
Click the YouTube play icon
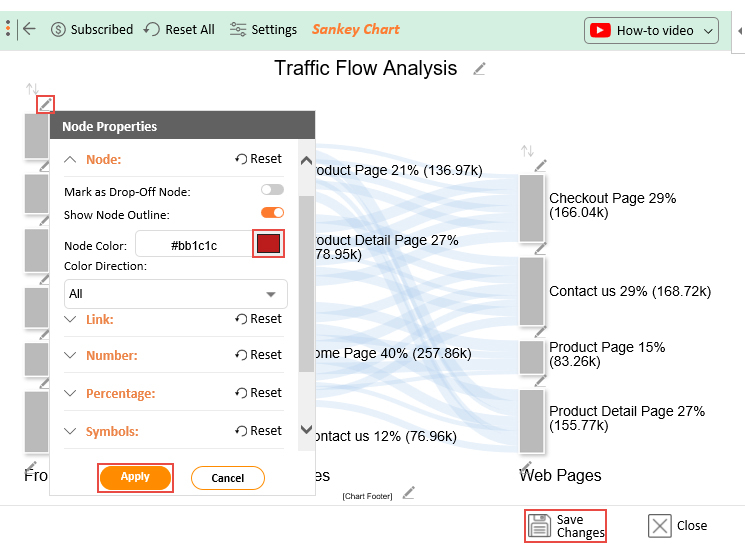600,30
